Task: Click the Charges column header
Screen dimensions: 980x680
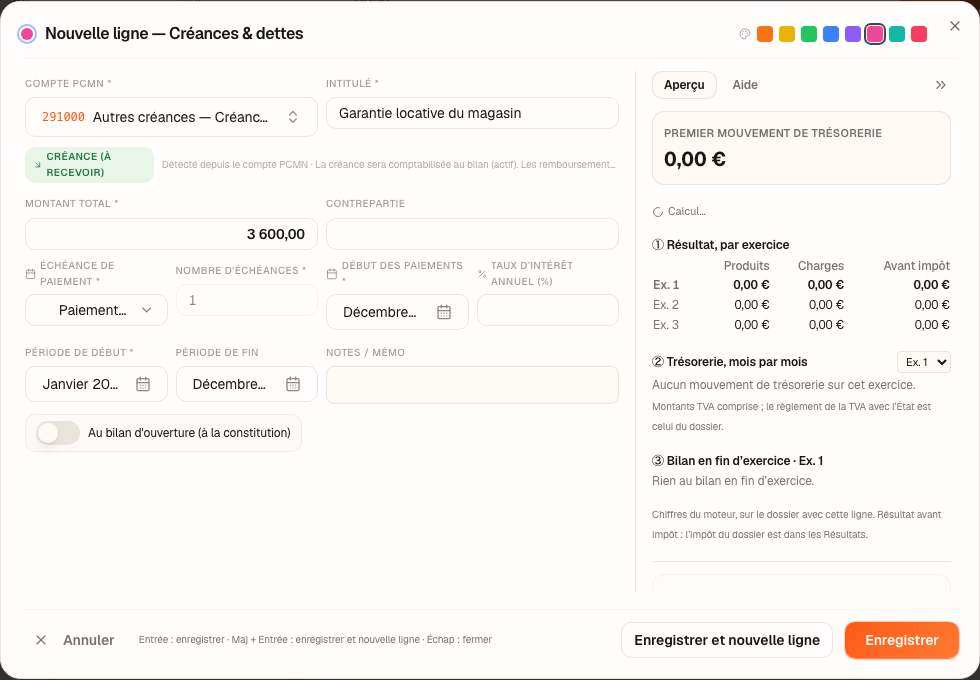Action: (x=821, y=266)
